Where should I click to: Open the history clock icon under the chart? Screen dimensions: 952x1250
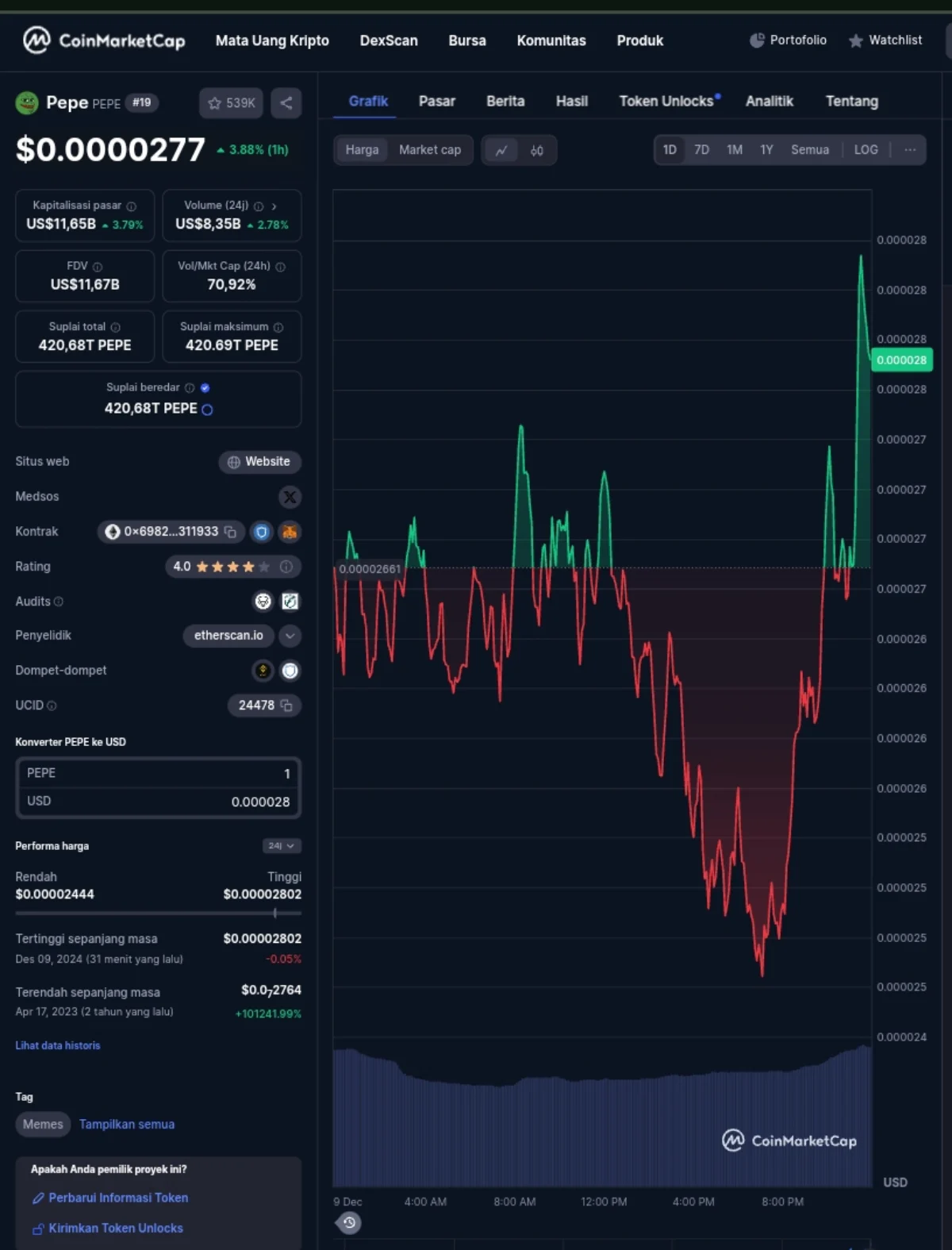pyautogui.click(x=349, y=1223)
